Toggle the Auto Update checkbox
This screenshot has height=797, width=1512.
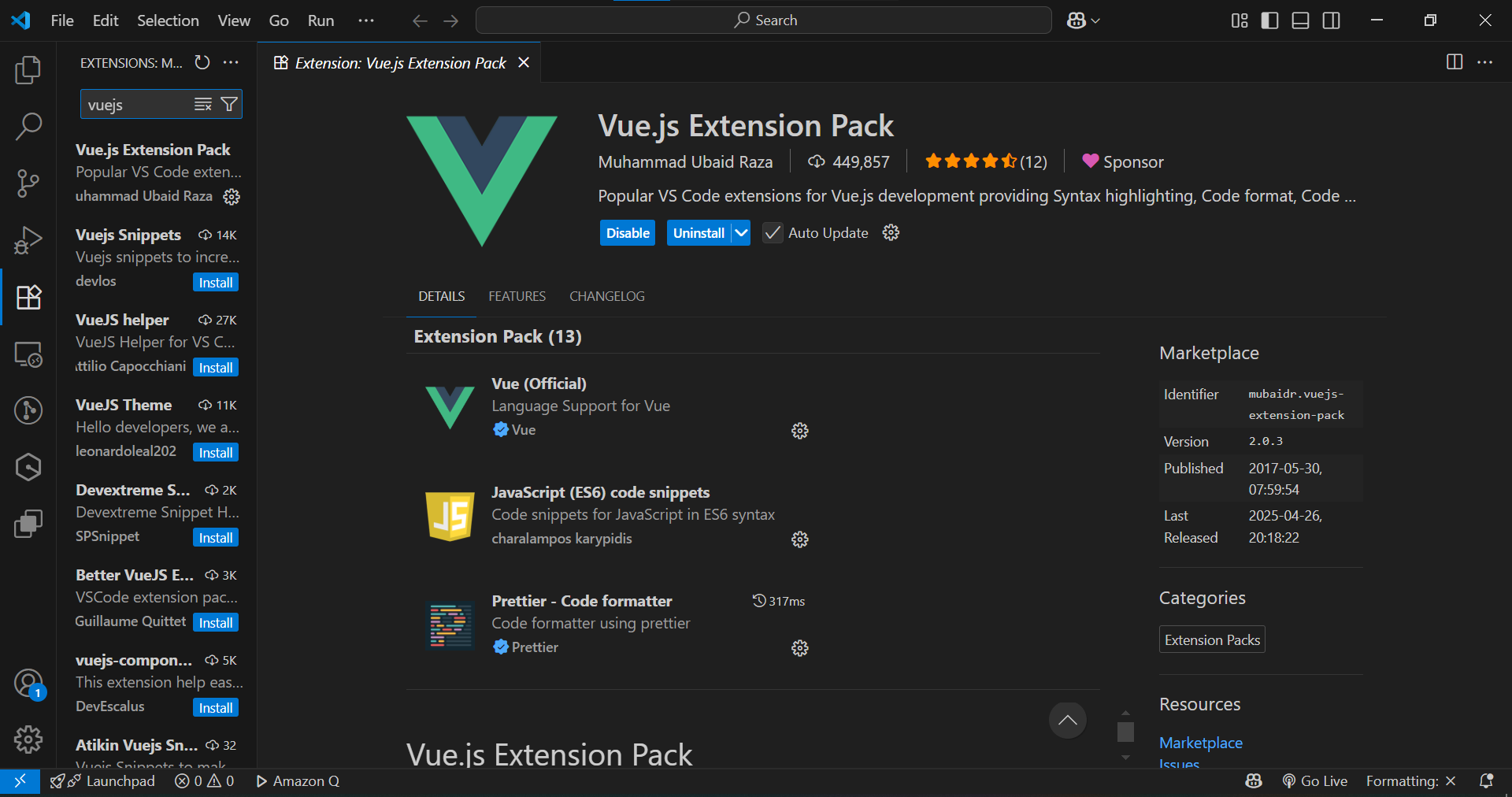click(x=773, y=233)
